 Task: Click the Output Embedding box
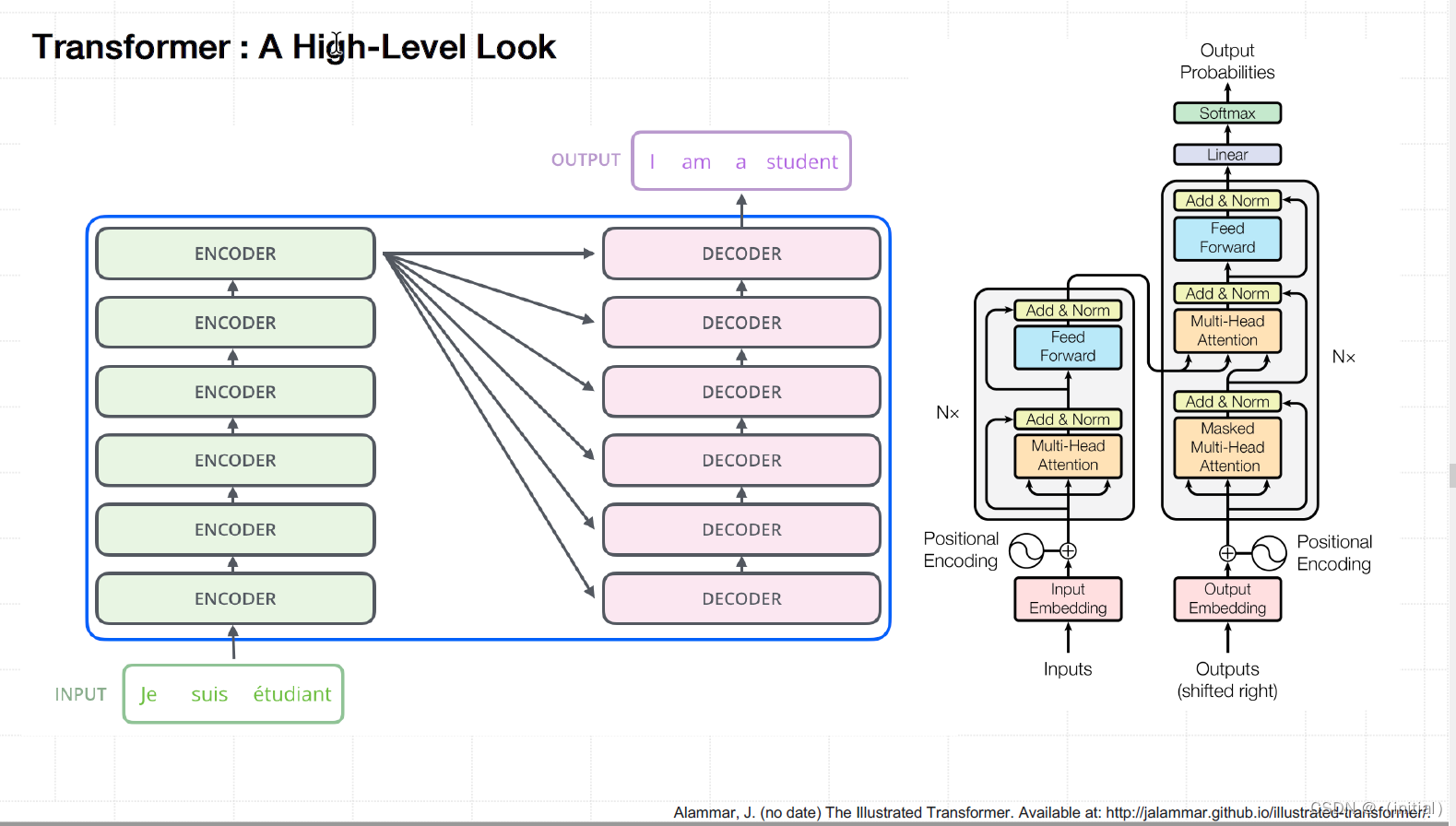click(1227, 598)
